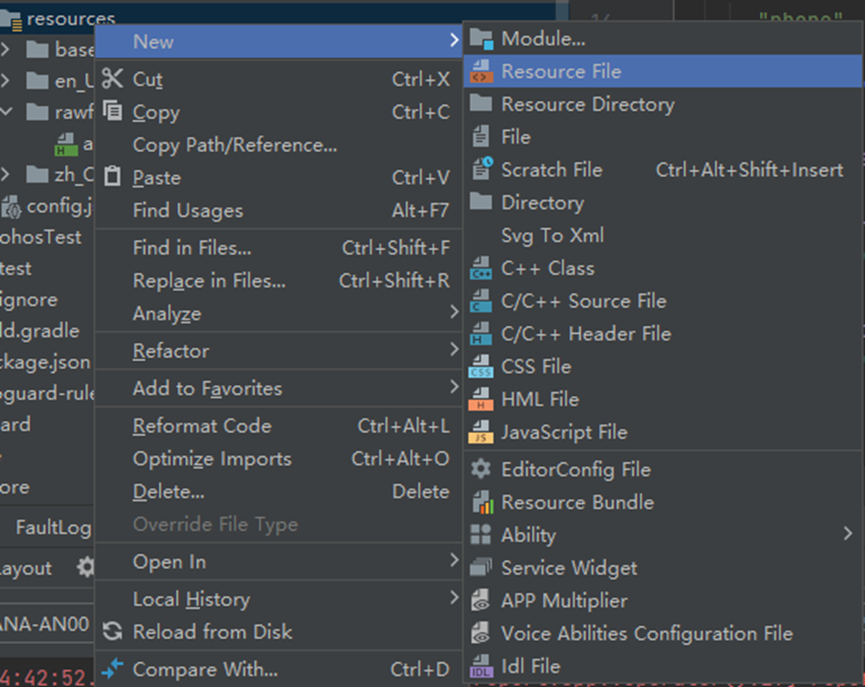Click the Copy pages icon

113,111
